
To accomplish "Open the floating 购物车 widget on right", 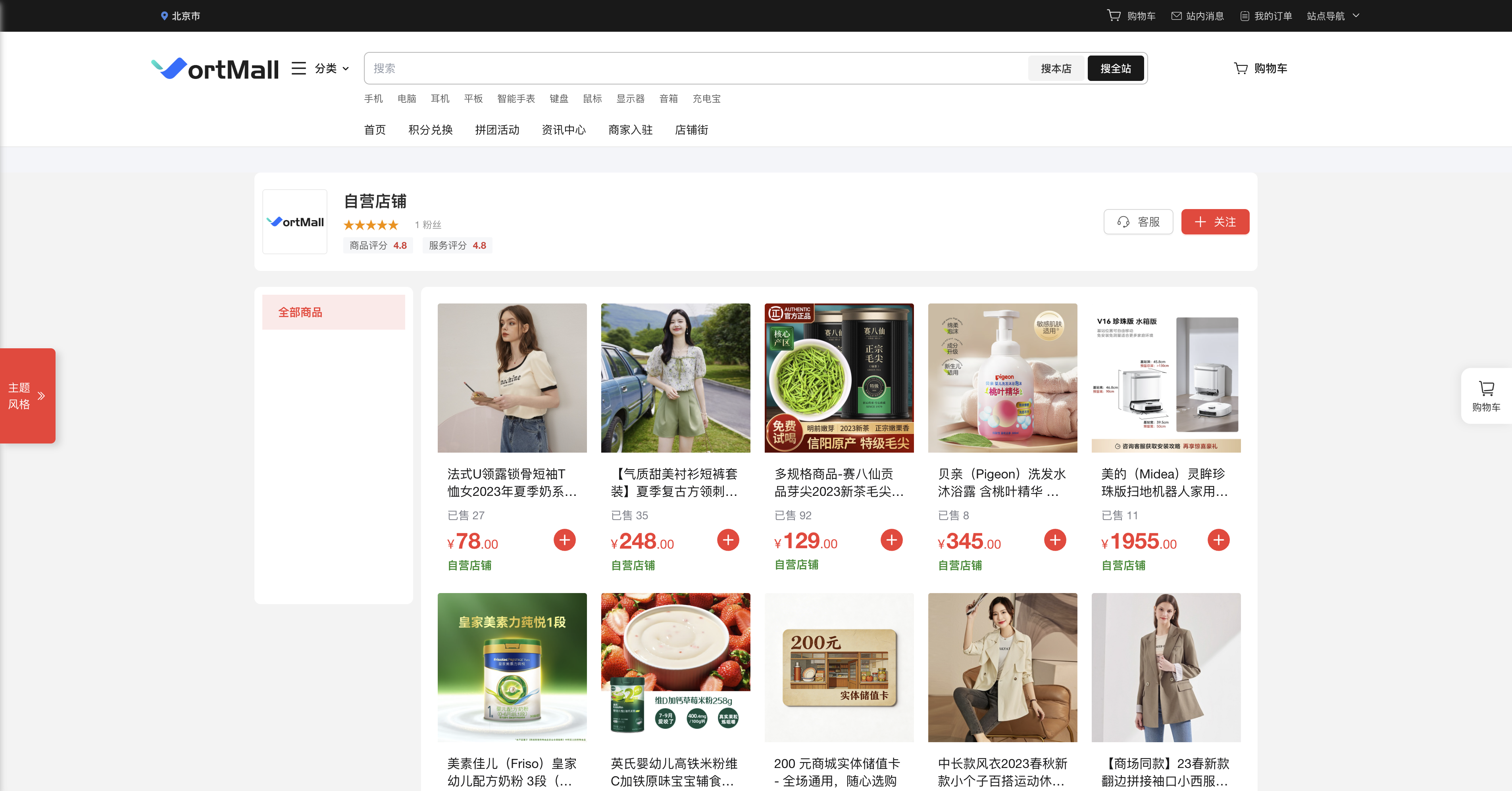I will pos(1486,396).
